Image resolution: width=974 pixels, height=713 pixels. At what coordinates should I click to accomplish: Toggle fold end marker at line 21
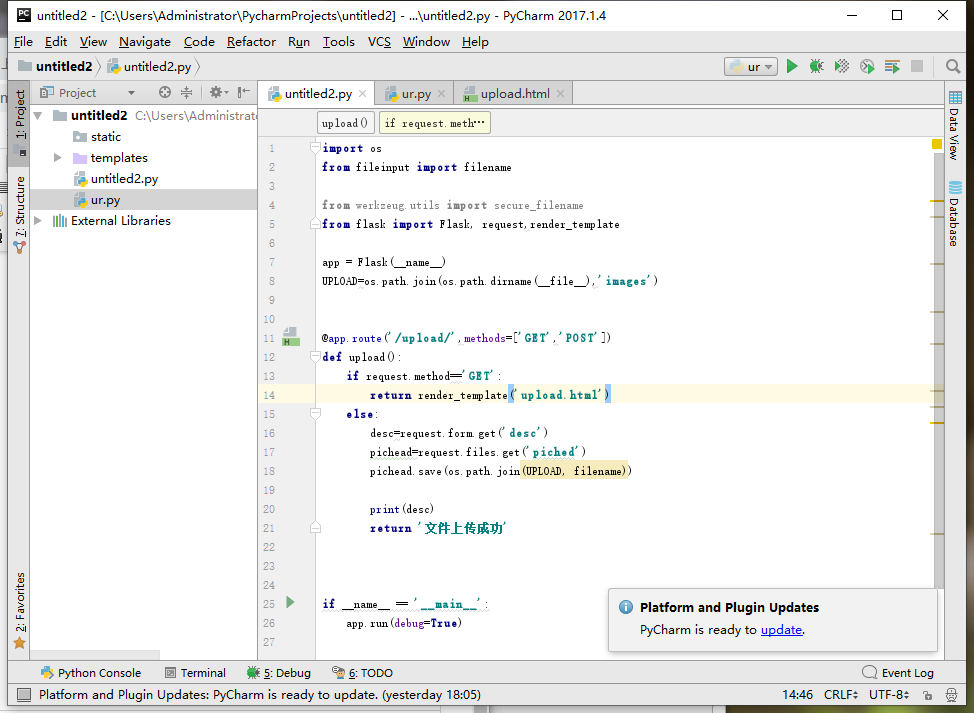click(316, 527)
